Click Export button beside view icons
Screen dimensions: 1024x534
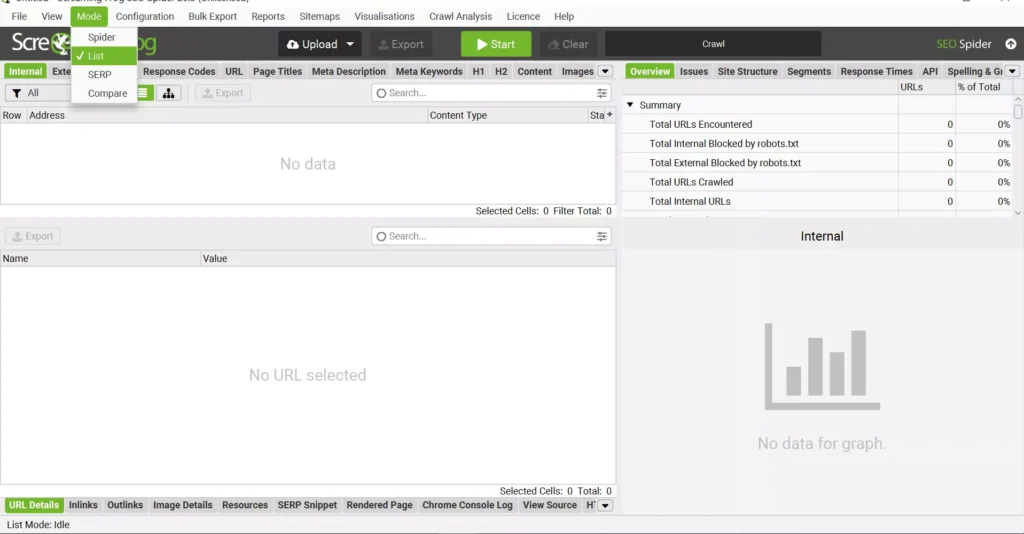[223, 93]
